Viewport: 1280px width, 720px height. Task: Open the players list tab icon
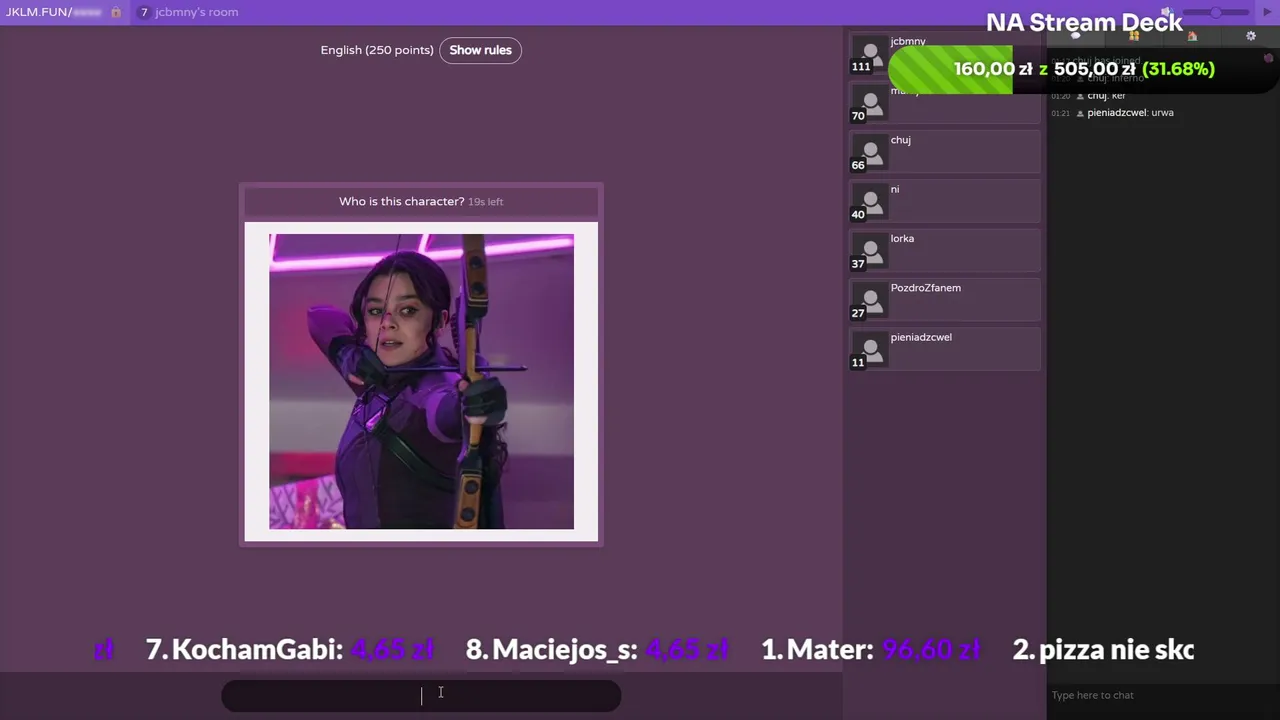pyautogui.click(x=1134, y=36)
